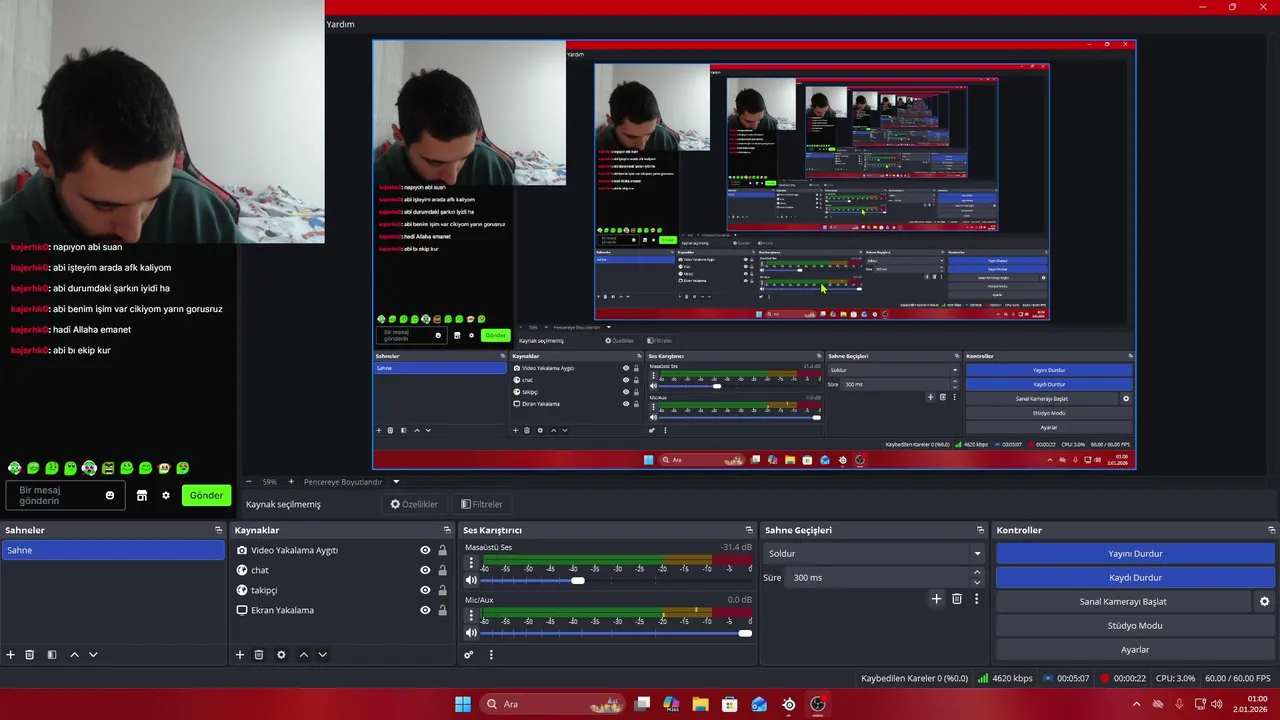The image size is (1280, 720).
Task: Hide the takipçi source eye
Action: (425, 590)
